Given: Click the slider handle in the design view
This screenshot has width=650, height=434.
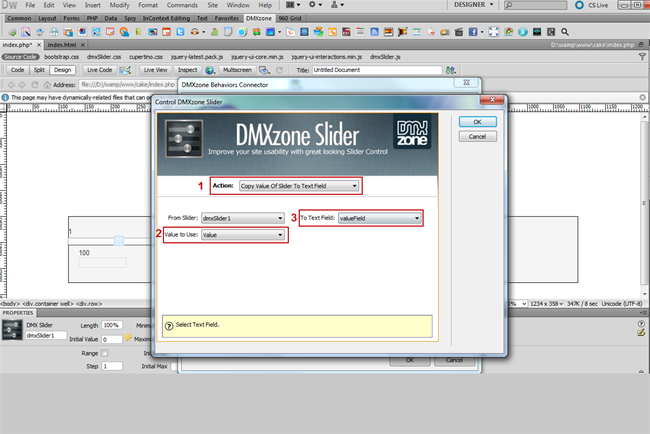Looking at the screenshot, I should tap(118, 241).
